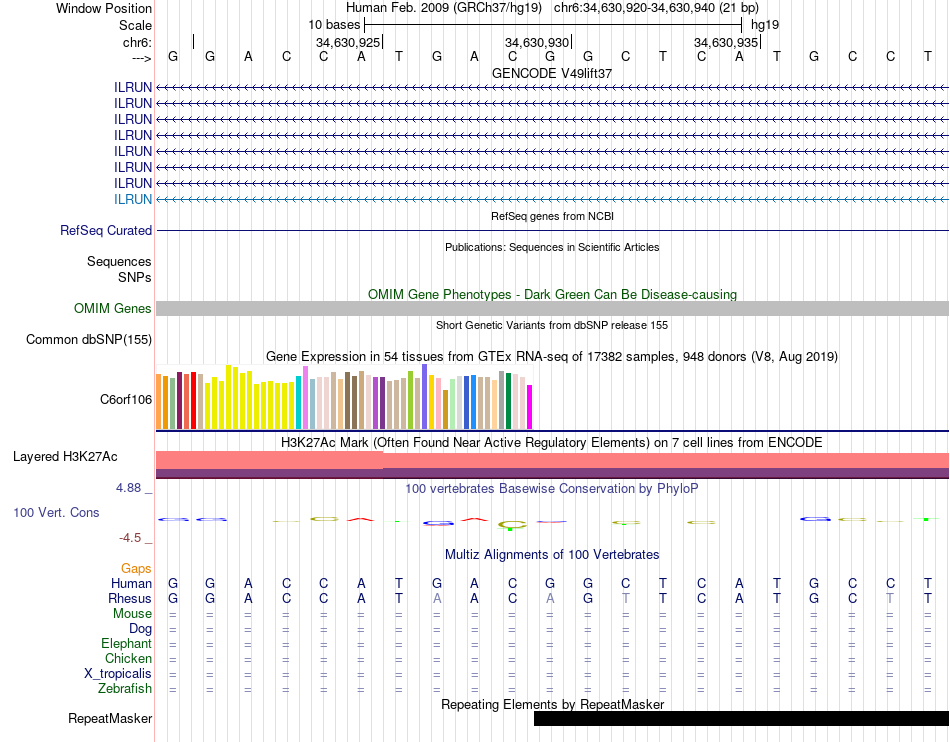Click the RefSeq Curated track label
This screenshot has width=950, height=742.
coord(106,231)
